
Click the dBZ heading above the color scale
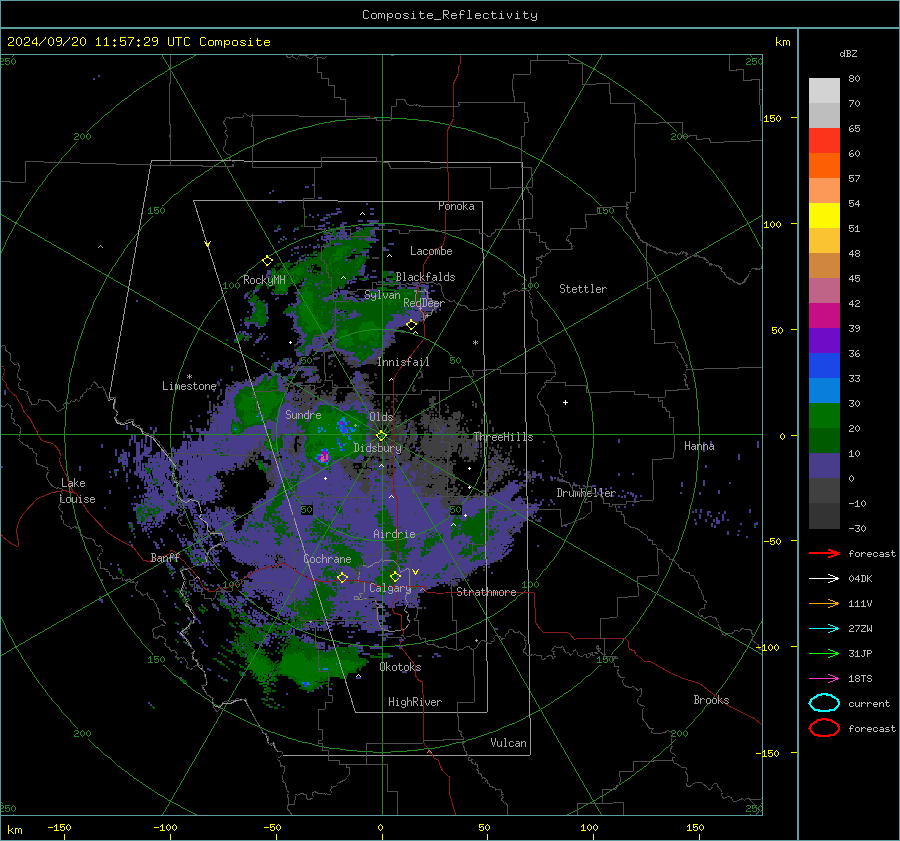click(848, 53)
